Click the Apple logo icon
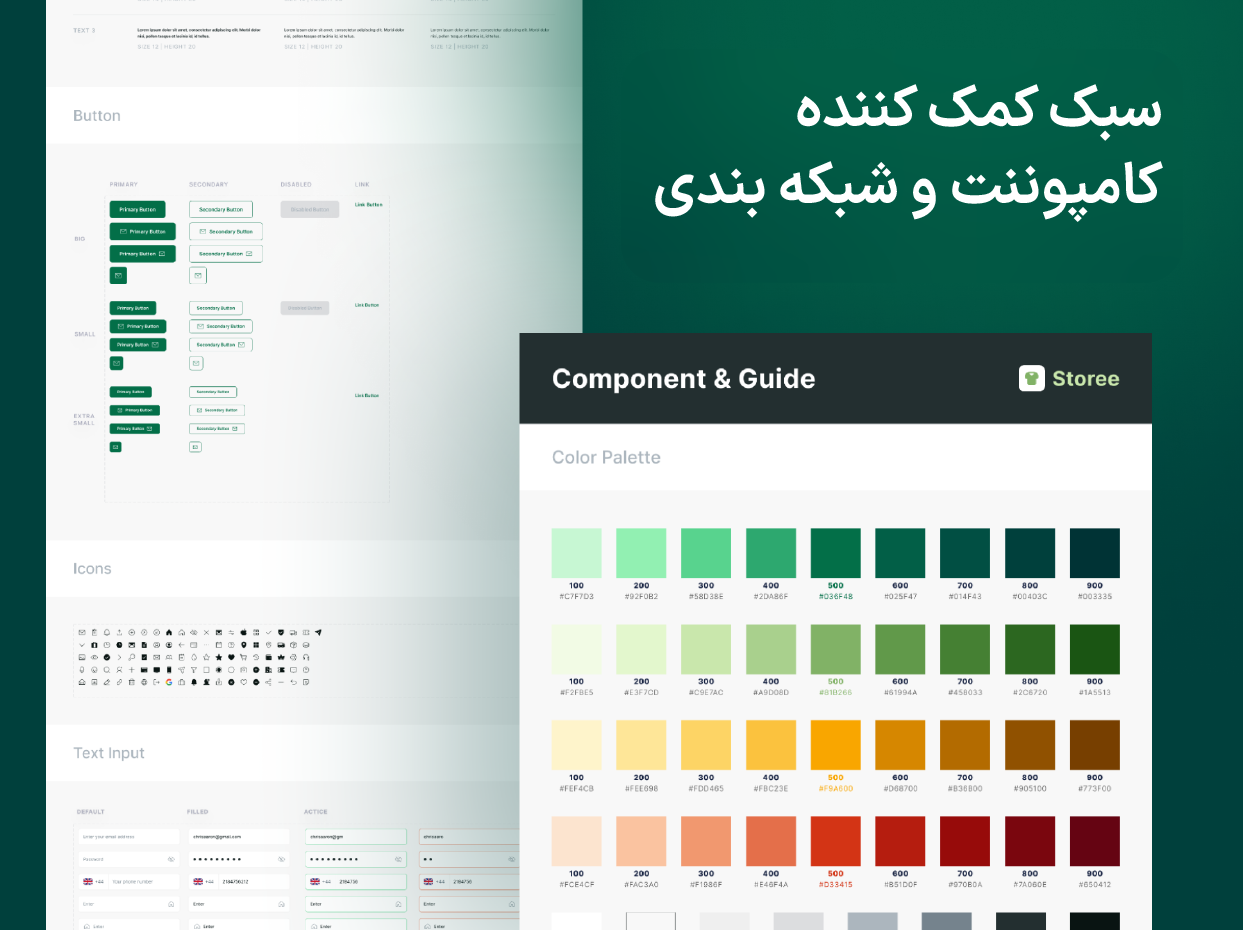The width and height of the screenshot is (1243, 930). coord(243,633)
